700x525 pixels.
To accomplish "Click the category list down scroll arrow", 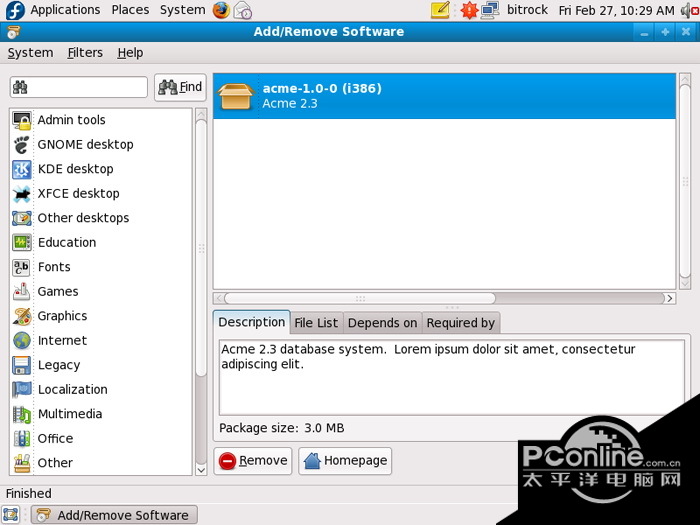I will click(x=201, y=470).
